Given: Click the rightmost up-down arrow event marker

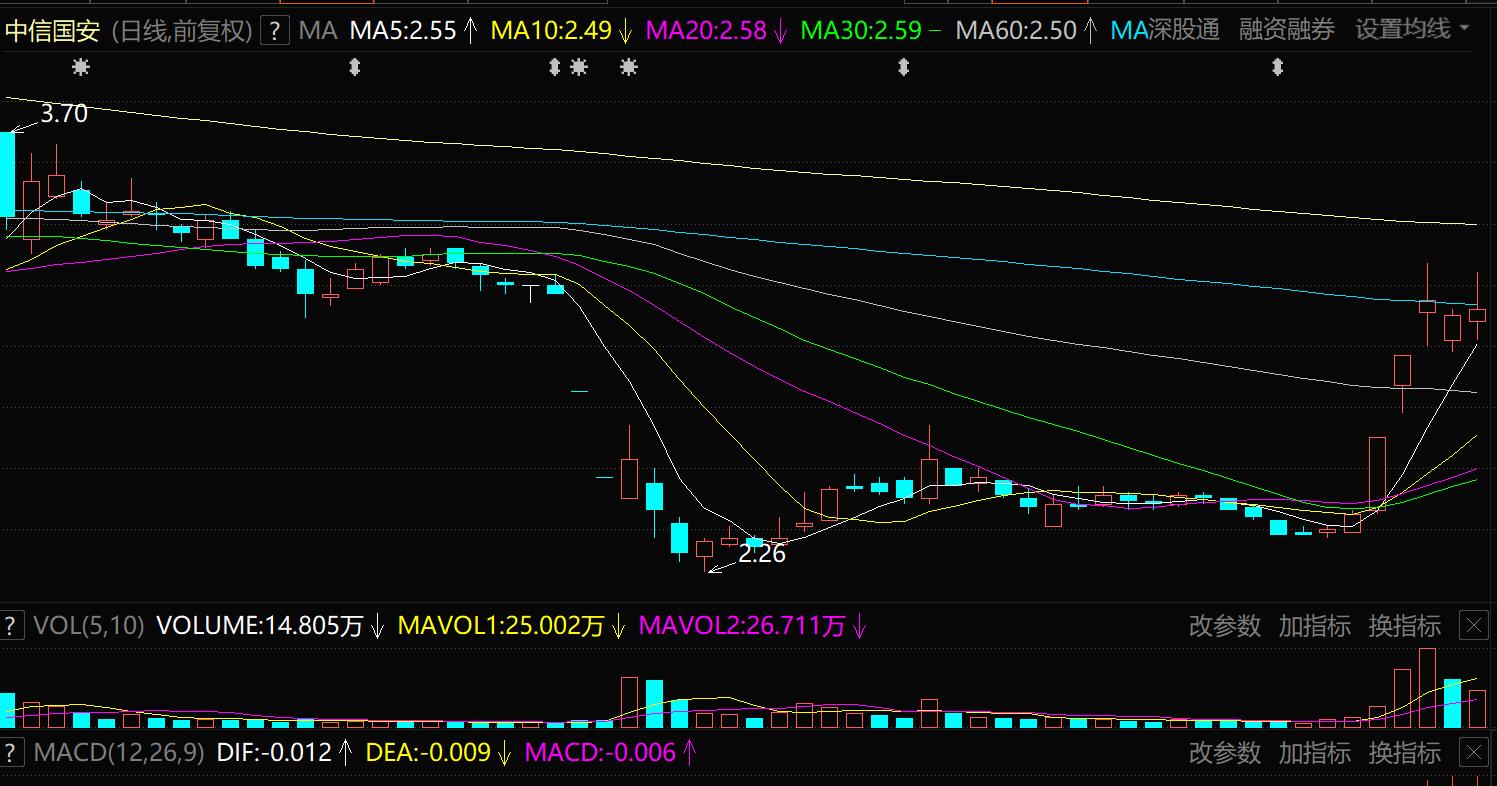Looking at the screenshot, I should pos(1277,67).
